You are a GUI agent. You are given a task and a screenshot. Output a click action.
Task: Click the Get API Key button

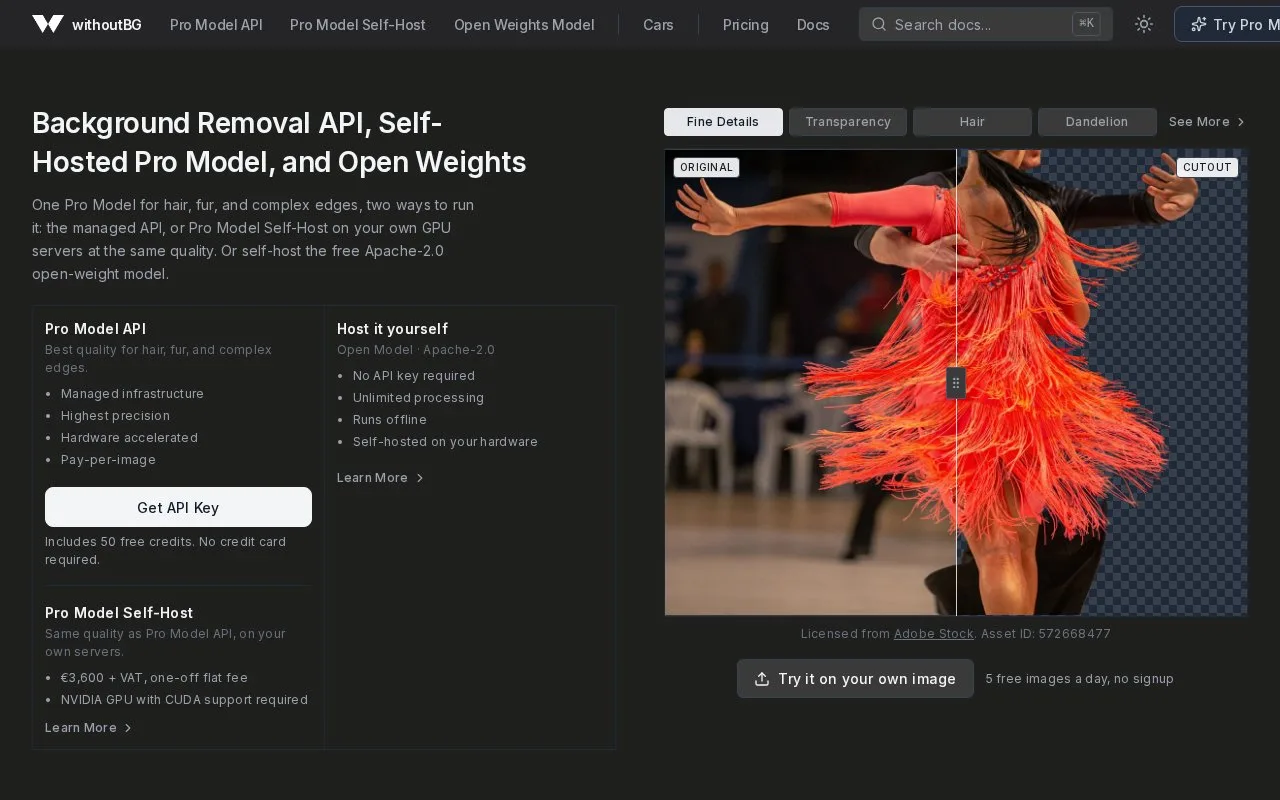click(178, 507)
